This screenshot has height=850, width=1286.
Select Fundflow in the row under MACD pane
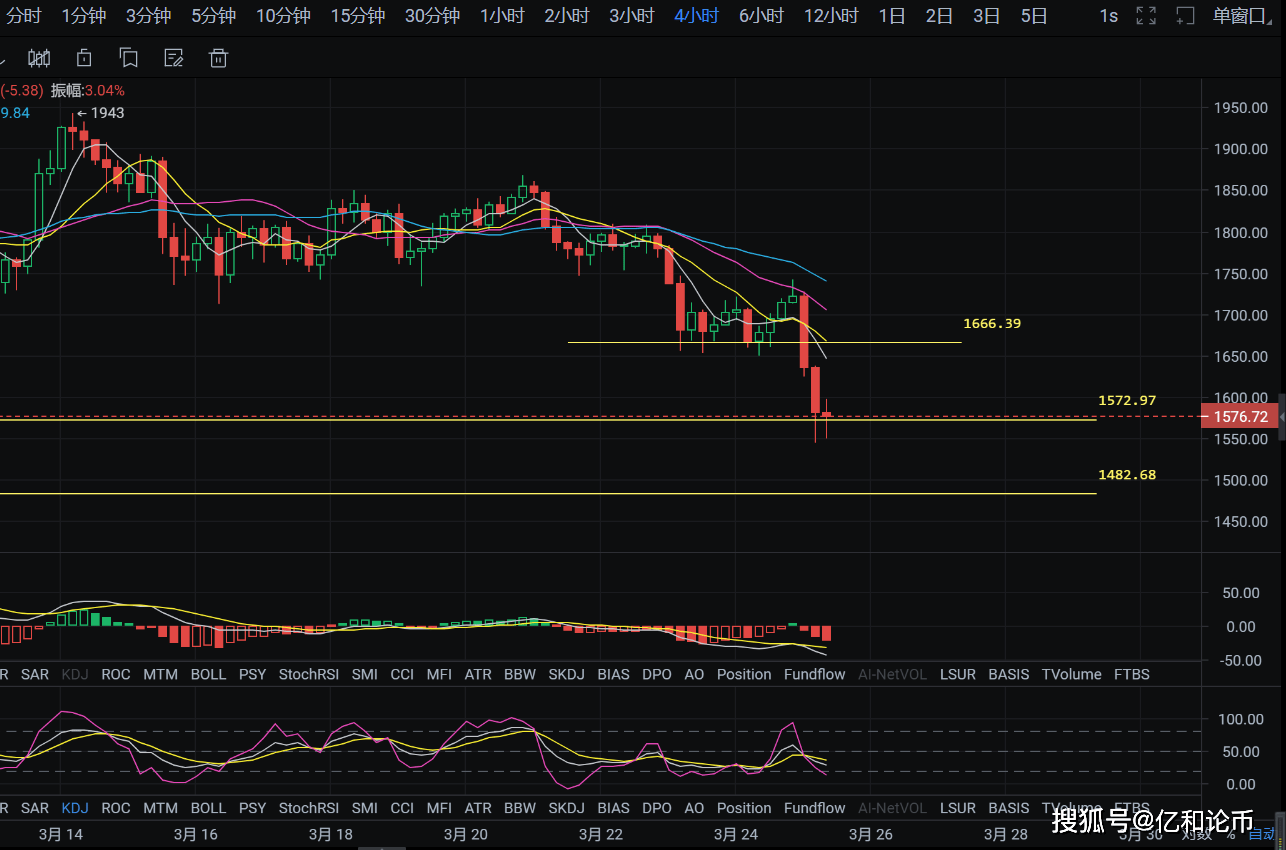[814, 674]
